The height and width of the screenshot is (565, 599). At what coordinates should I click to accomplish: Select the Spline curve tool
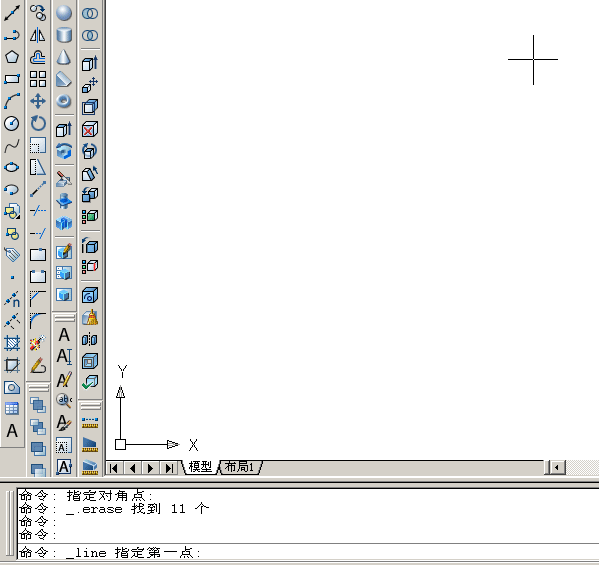pyautogui.click(x=12, y=146)
